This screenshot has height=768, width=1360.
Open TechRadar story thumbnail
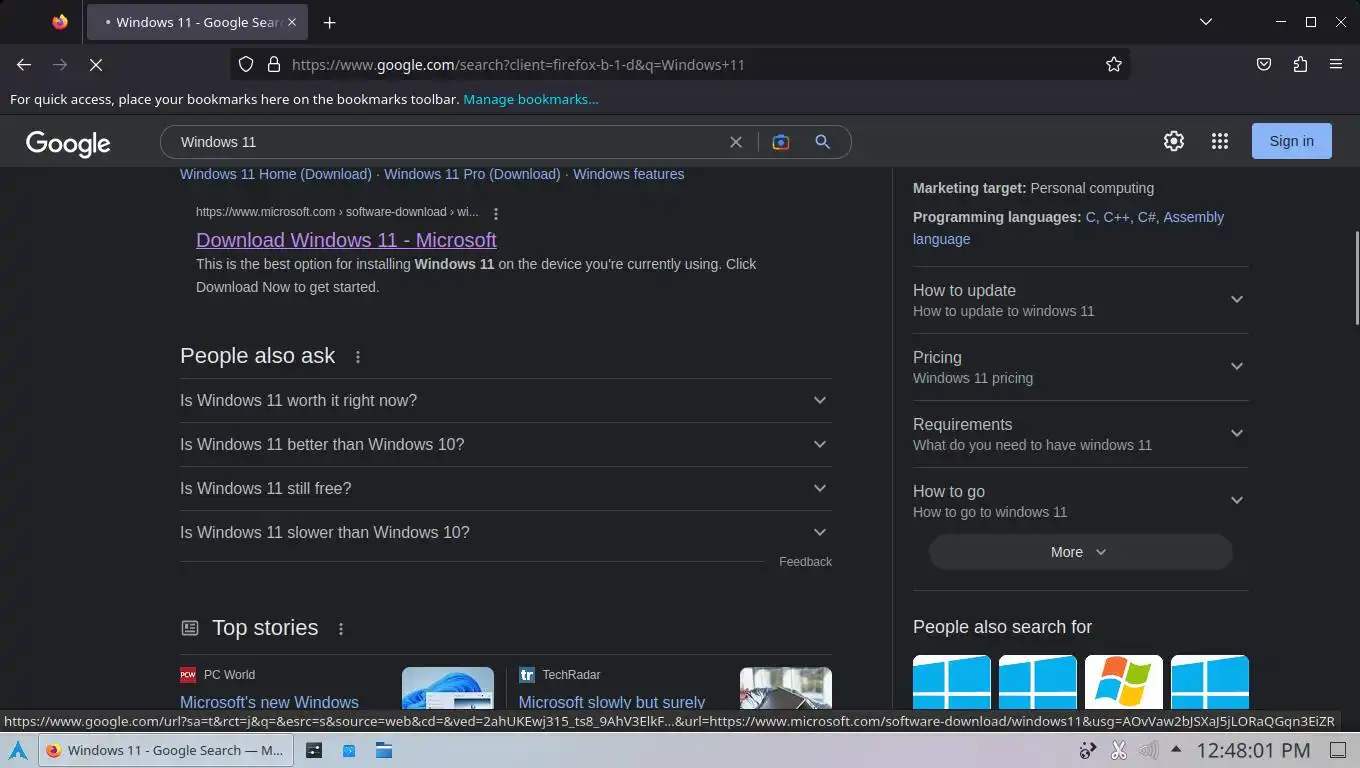(x=786, y=688)
